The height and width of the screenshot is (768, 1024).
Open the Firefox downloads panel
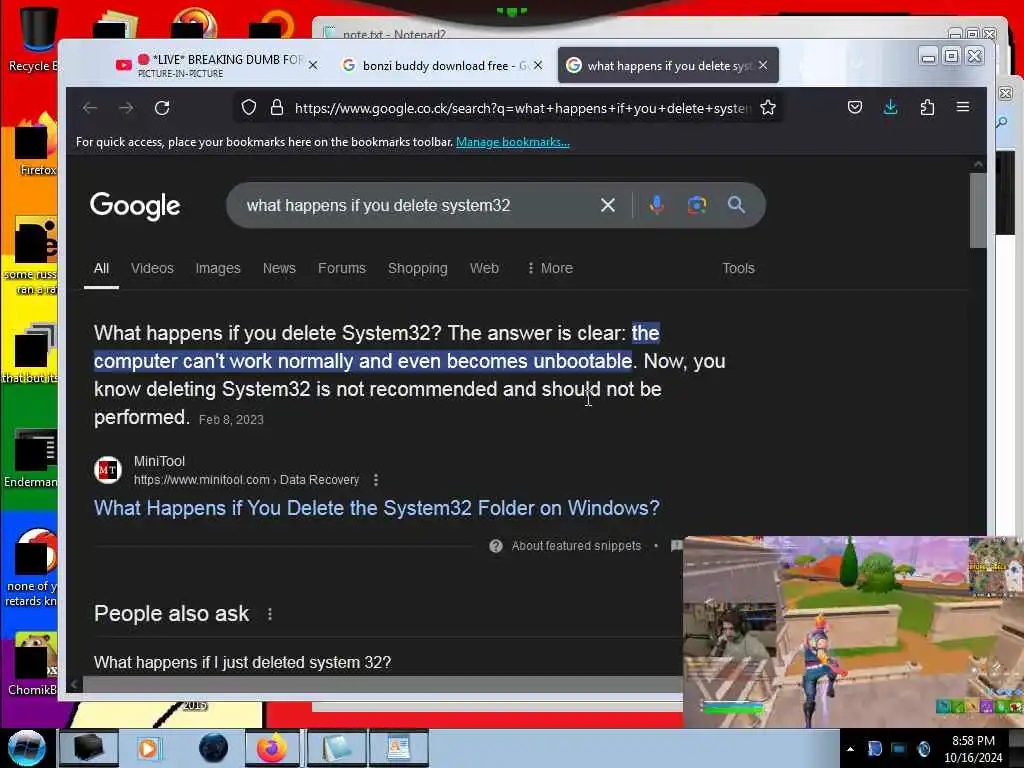(x=891, y=107)
